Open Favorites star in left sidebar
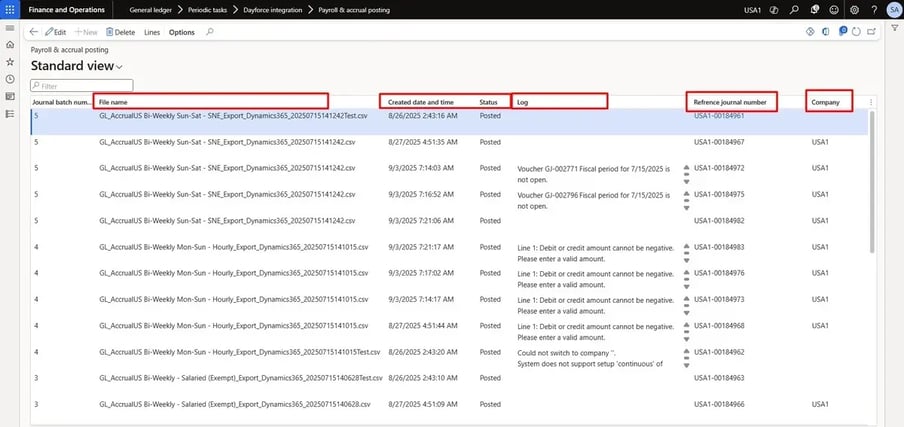Viewport: 904px width, 427px height. click(10, 62)
